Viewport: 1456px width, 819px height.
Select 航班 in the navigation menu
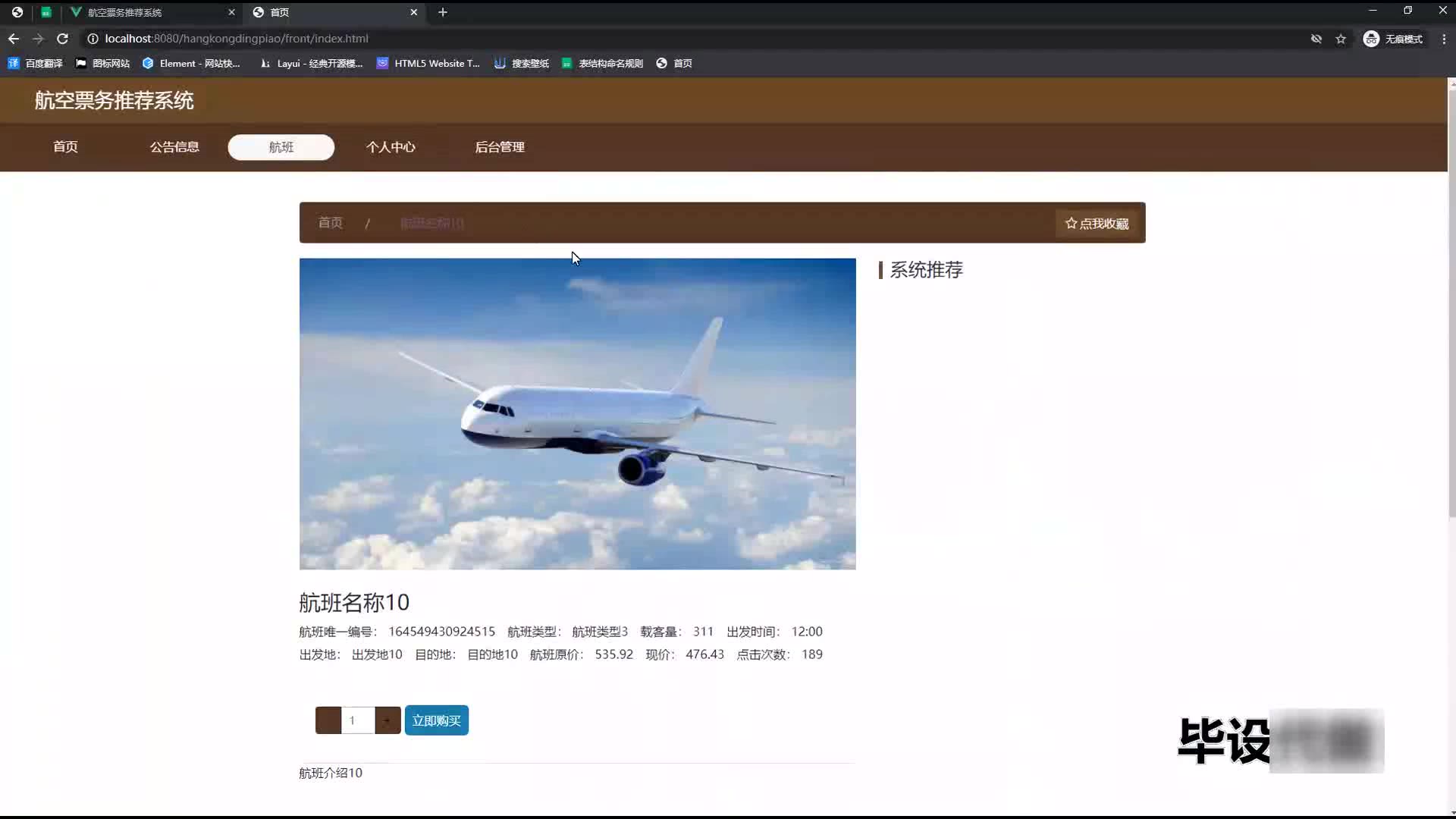point(281,147)
